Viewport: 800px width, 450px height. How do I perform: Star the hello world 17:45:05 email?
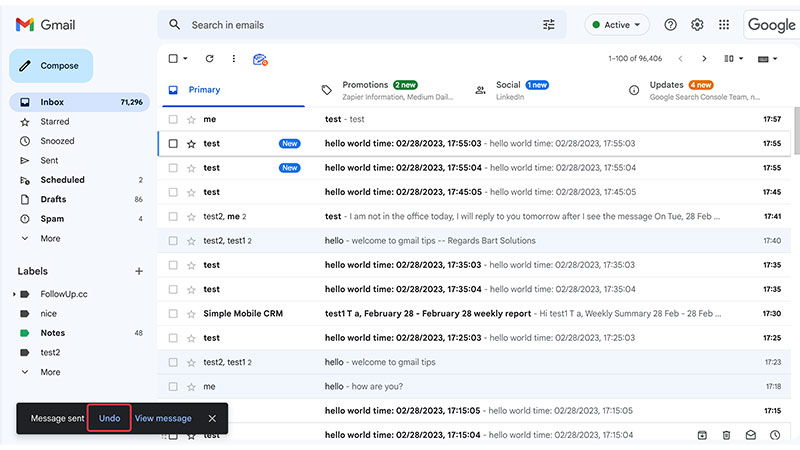pyautogui.click(x=191, y=192)
